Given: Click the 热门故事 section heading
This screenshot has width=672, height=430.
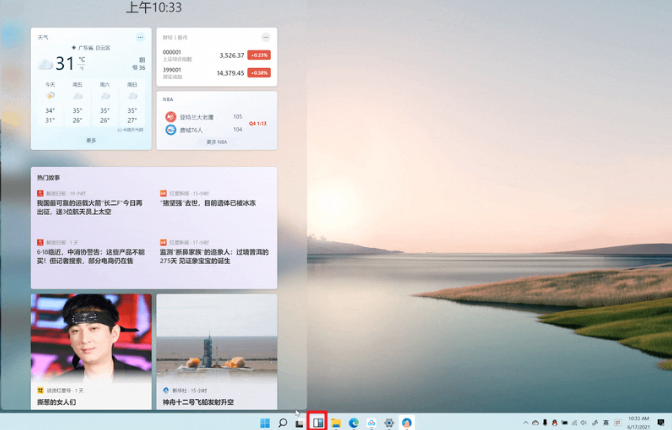Looking at the screenshot, I should pos(48,177).
